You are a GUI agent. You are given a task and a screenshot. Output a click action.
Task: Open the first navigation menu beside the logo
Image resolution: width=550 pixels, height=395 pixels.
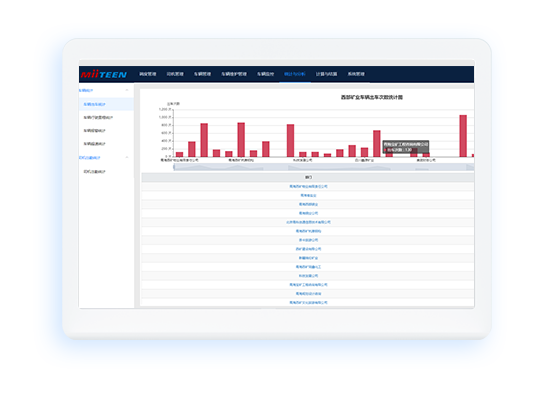click(148, 74)
